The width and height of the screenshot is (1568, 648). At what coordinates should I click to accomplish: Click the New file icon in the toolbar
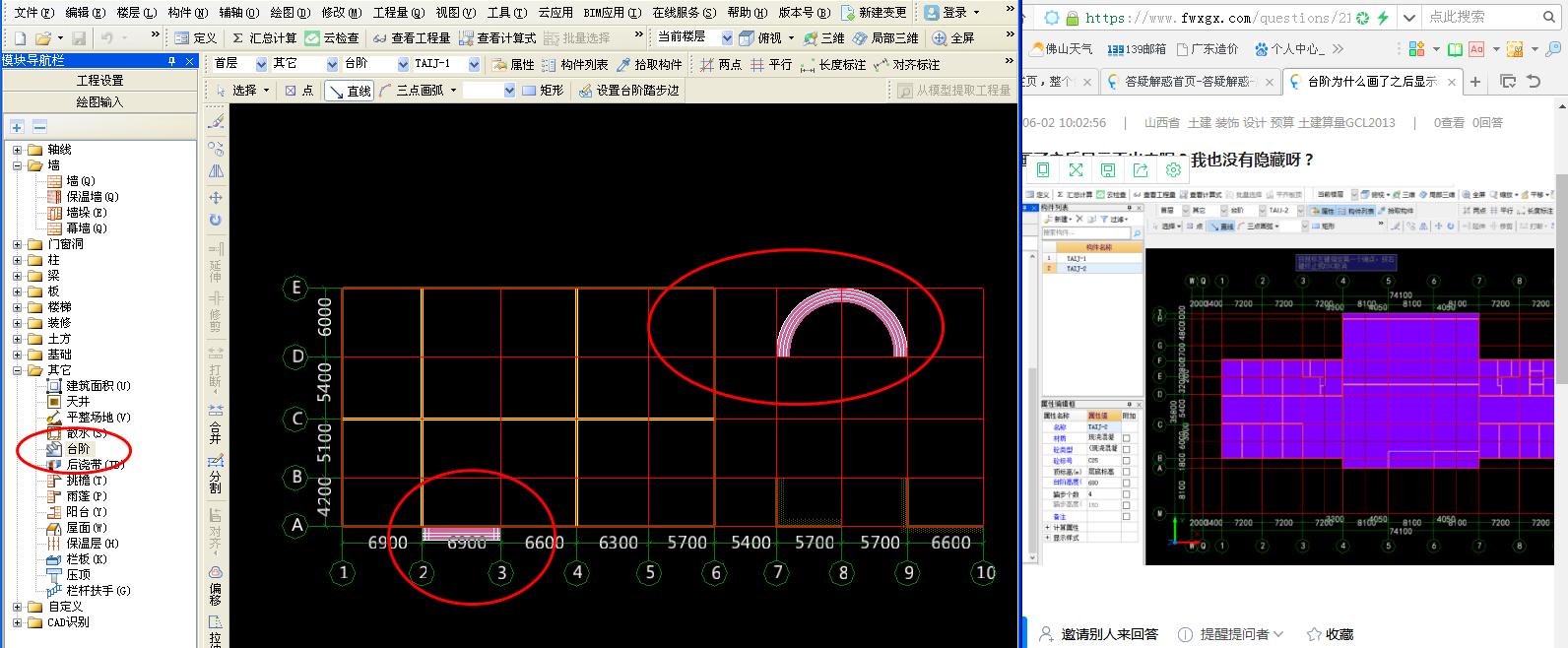click(20, 37)
